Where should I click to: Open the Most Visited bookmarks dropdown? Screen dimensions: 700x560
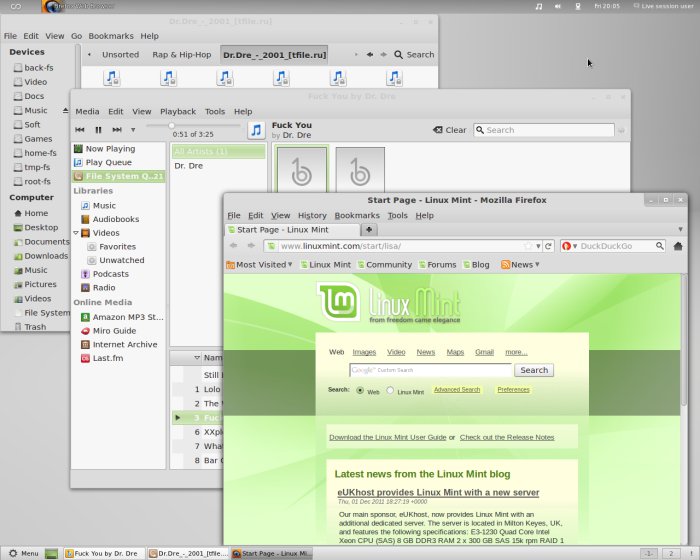coord(259,265)
